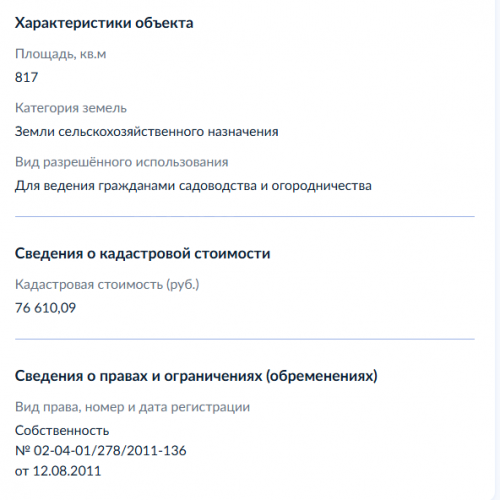Click the registration date 'от 12.08.2011'
500x500 pixels.
click(x=58, y=471)
